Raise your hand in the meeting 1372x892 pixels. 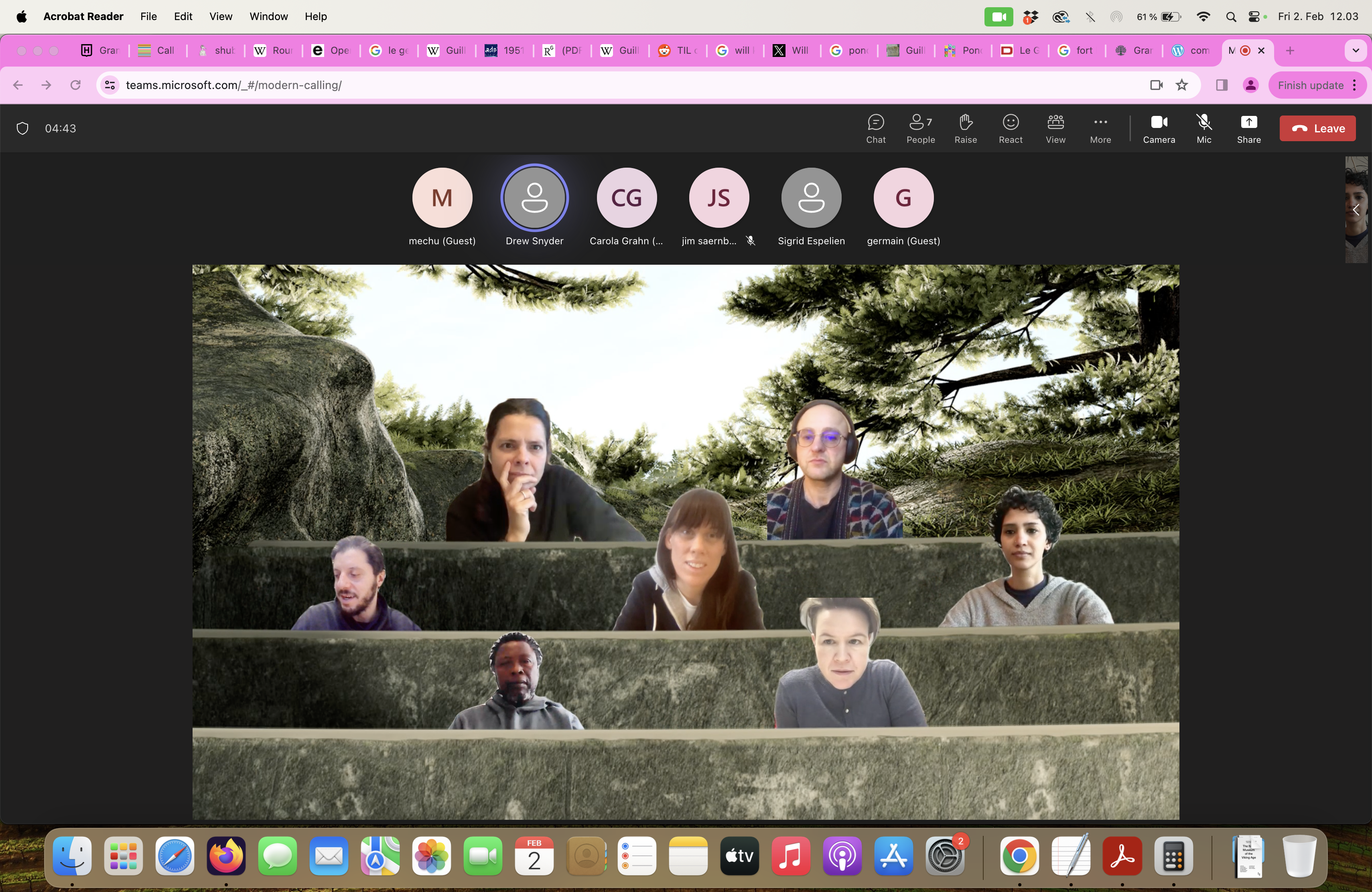(966, 128)
